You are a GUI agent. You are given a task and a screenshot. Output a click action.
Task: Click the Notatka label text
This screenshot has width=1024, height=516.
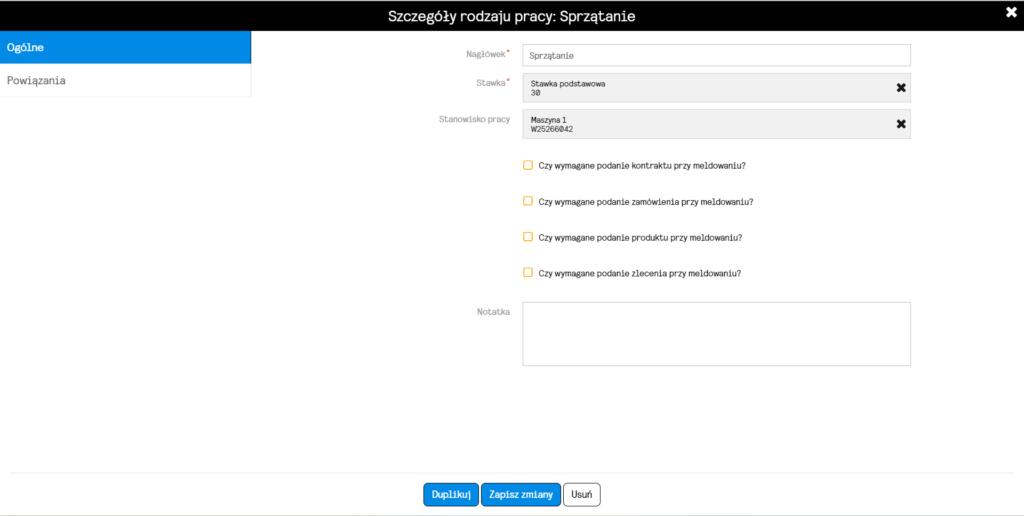click(x=493, y=312)
